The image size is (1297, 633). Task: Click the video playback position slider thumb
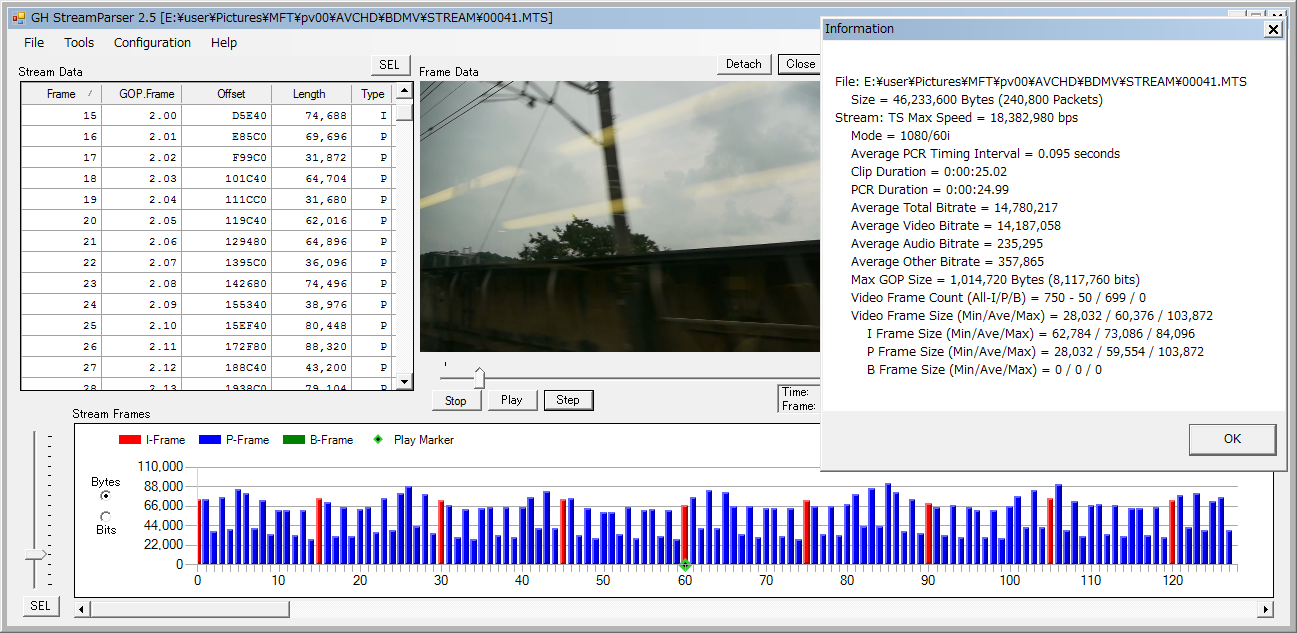[x=479, y=378]
